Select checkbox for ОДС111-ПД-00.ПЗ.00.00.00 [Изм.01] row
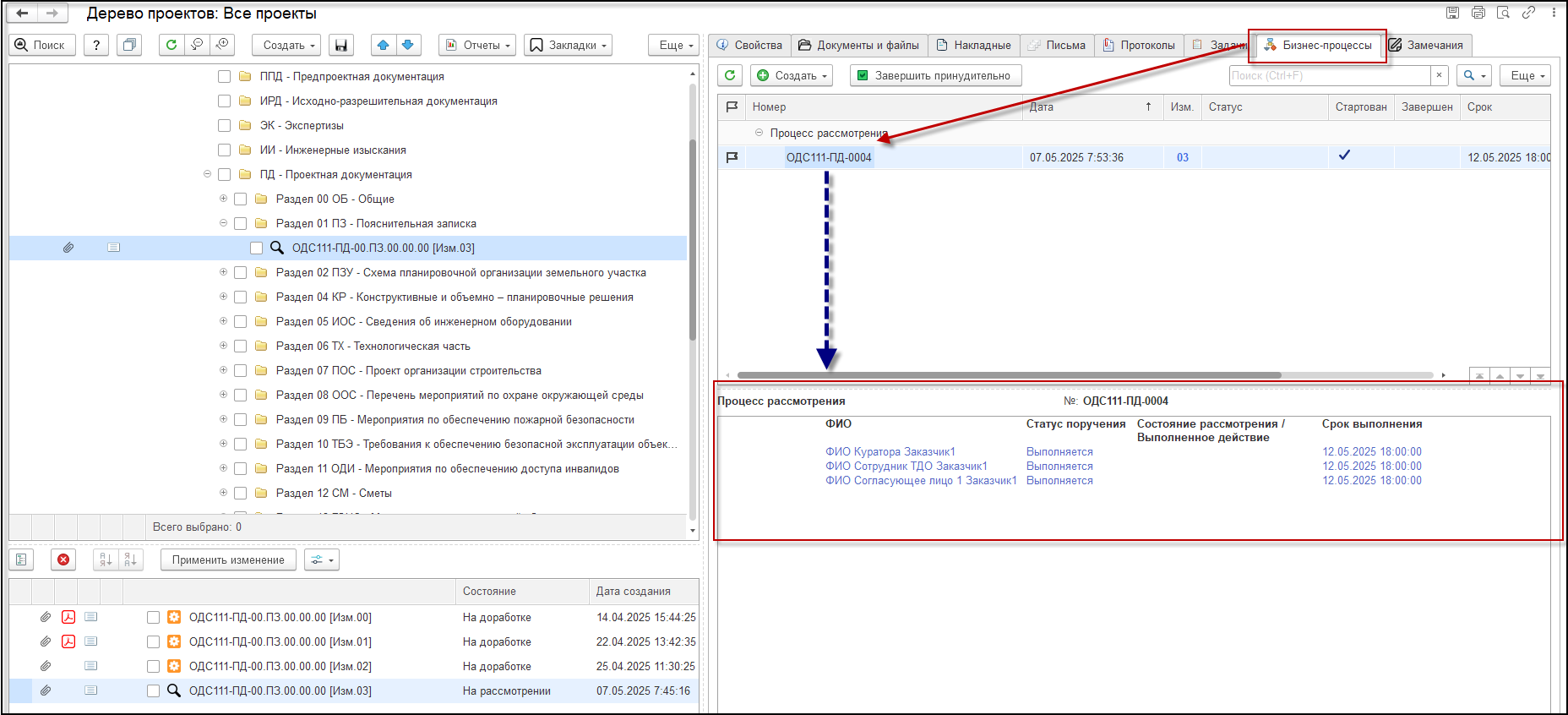Viewport: 1568px width, 715px height. [x=153, y=641]
